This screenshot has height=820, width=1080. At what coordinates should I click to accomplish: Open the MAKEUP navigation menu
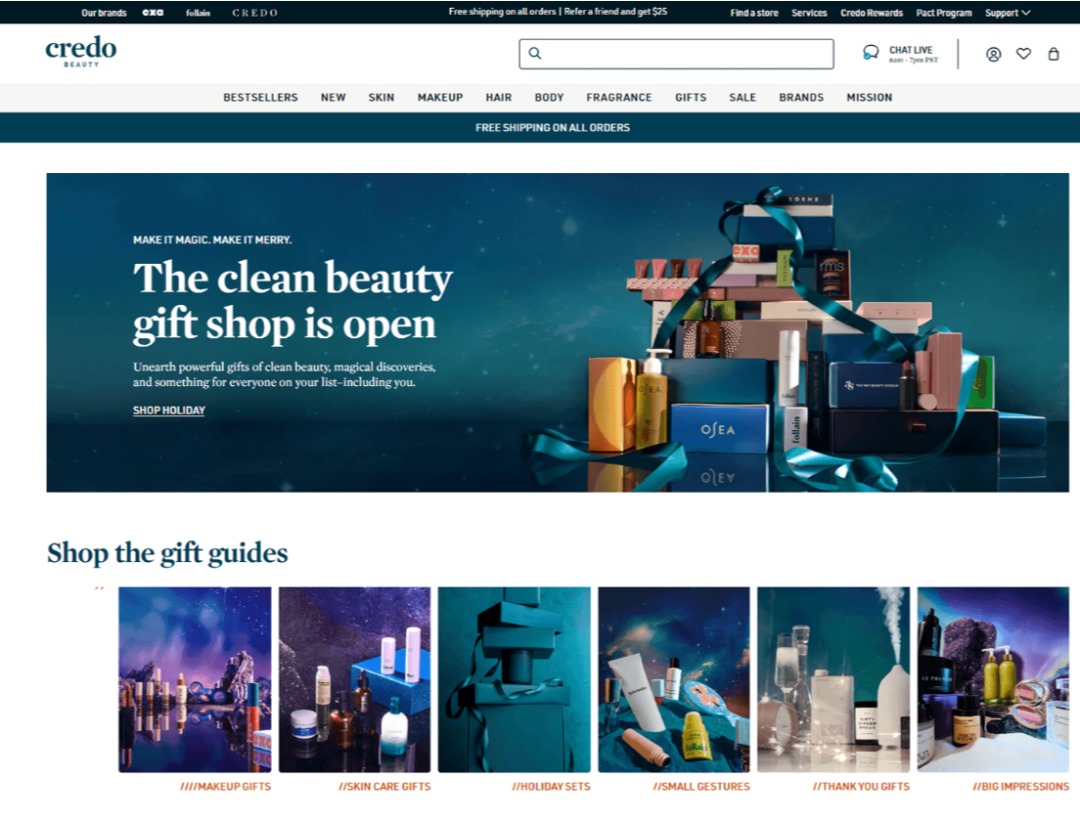point(440,97)
